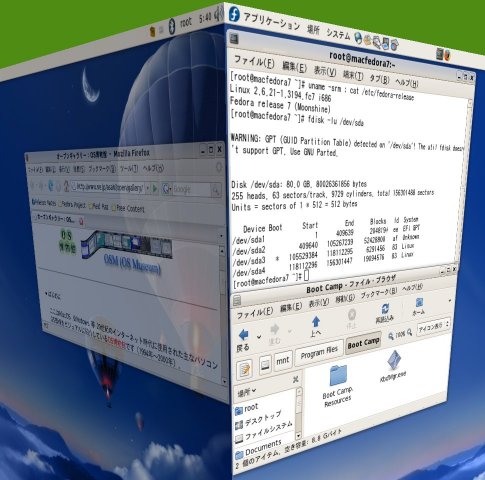Select the mnt path button

(x=283, y=360)
